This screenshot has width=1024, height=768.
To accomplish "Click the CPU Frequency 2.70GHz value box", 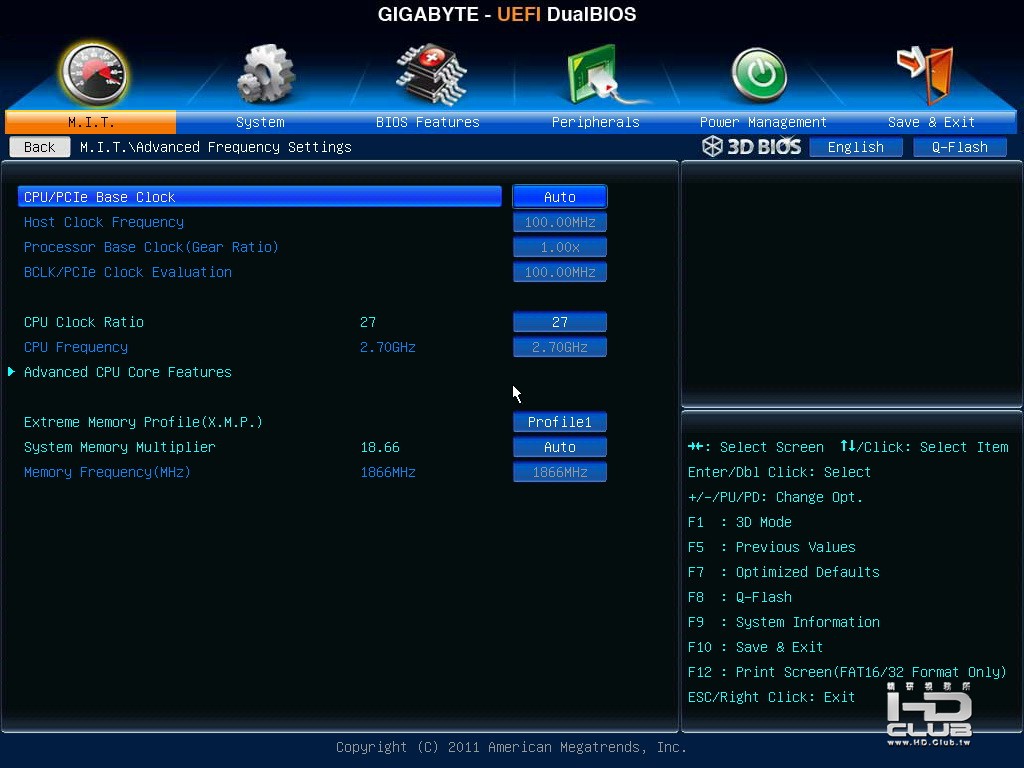I will 560,347.
